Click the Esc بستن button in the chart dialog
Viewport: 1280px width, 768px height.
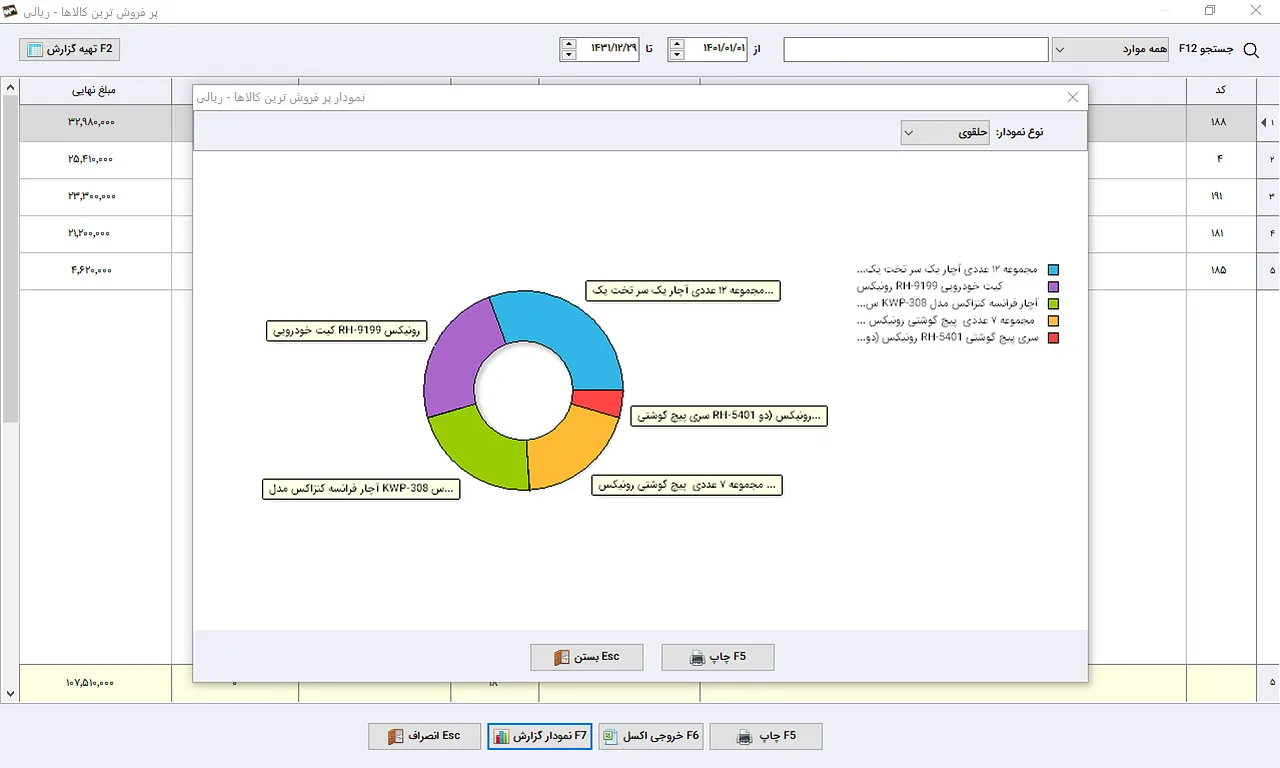click(586, 657)
